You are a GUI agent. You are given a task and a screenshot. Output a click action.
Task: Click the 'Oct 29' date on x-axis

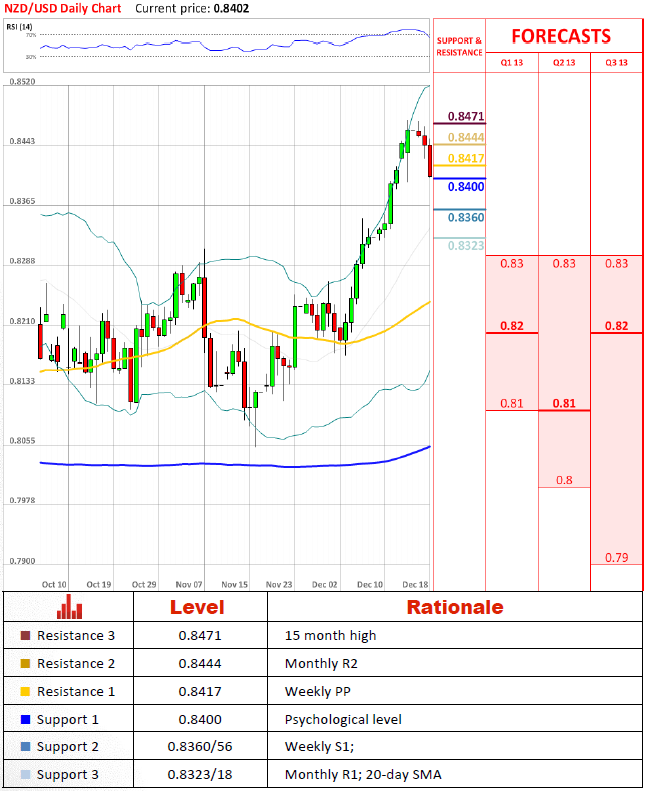pyautogui.click(x=144, y=585)
